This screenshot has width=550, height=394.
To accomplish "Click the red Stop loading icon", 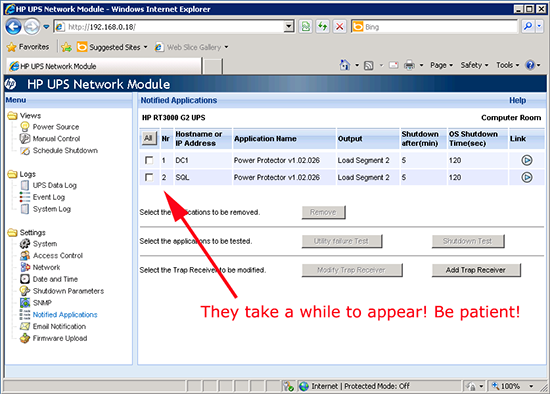I will [x=340, y=27].
